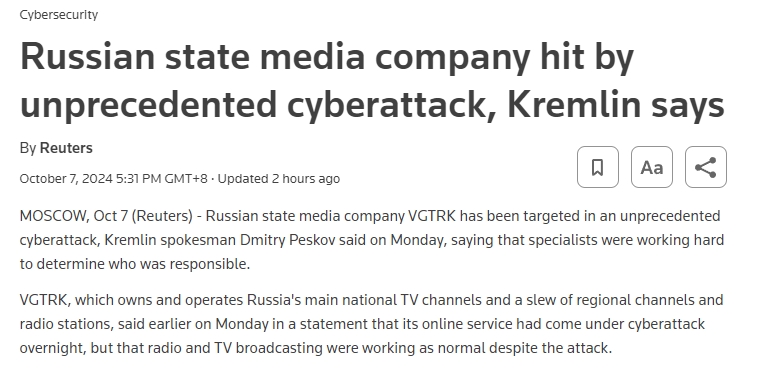Open the Cybersecurity section link

pos(59,15)
